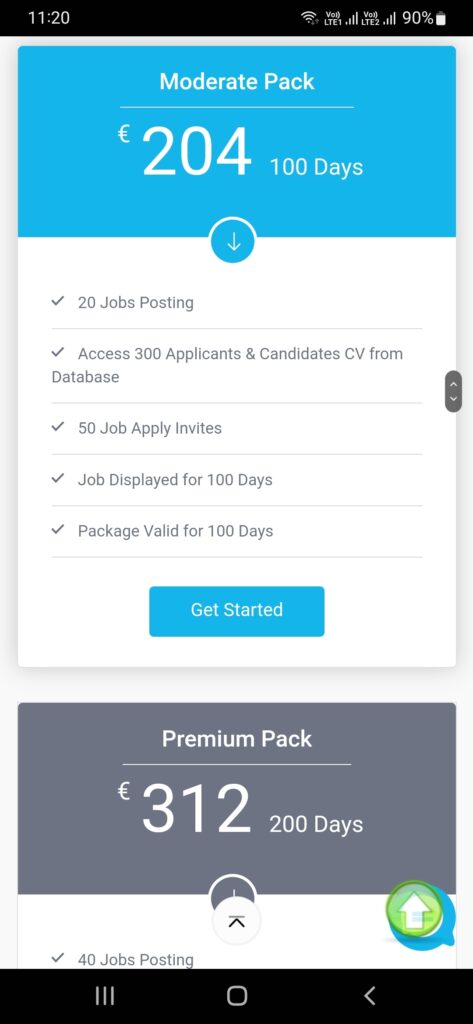The height and width of the screenshot is (1024, 473).
Task: Click the €204 price text
Action: [185, 151]
